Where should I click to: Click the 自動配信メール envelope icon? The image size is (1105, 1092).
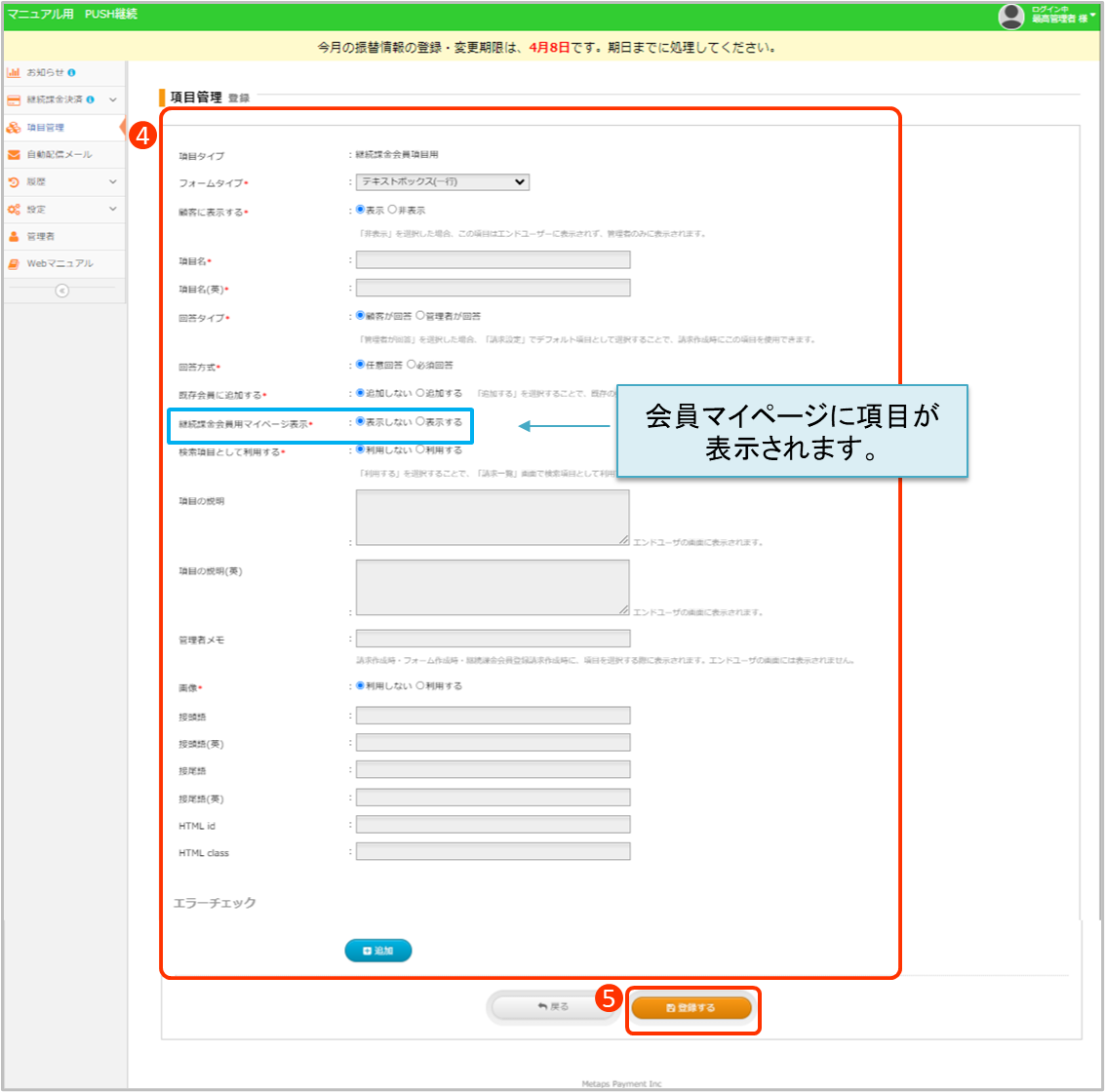point(14,155)
